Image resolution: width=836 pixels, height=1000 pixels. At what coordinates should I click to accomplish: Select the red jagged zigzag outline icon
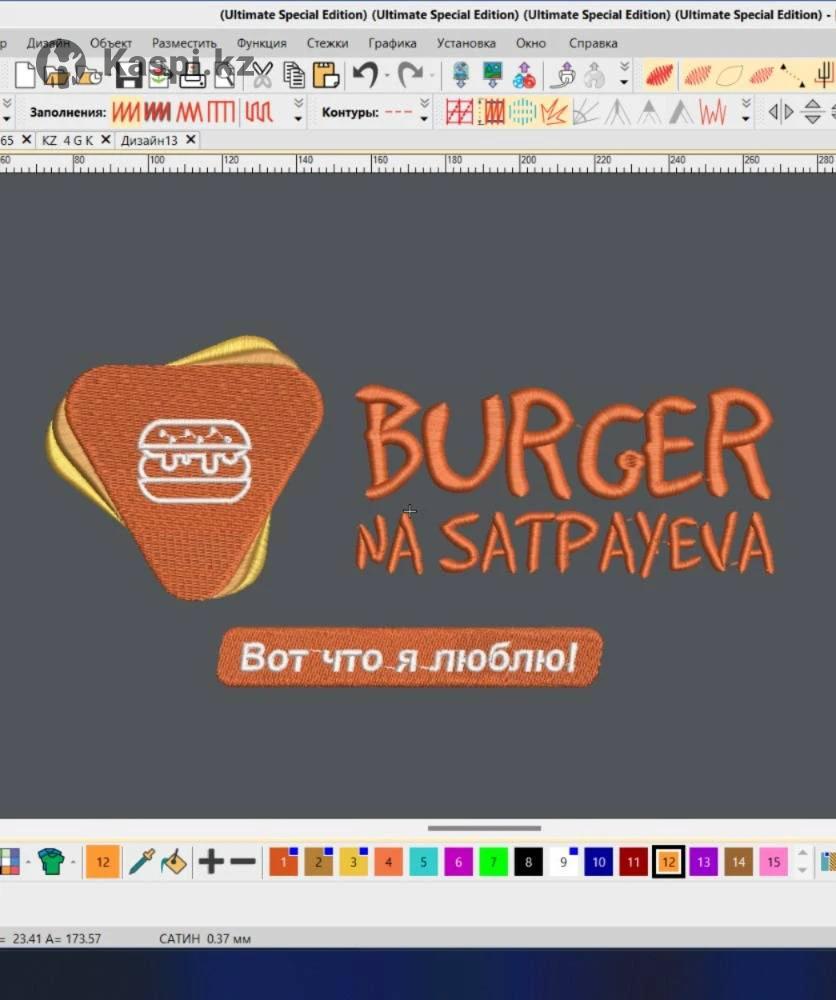click(713, 112)
